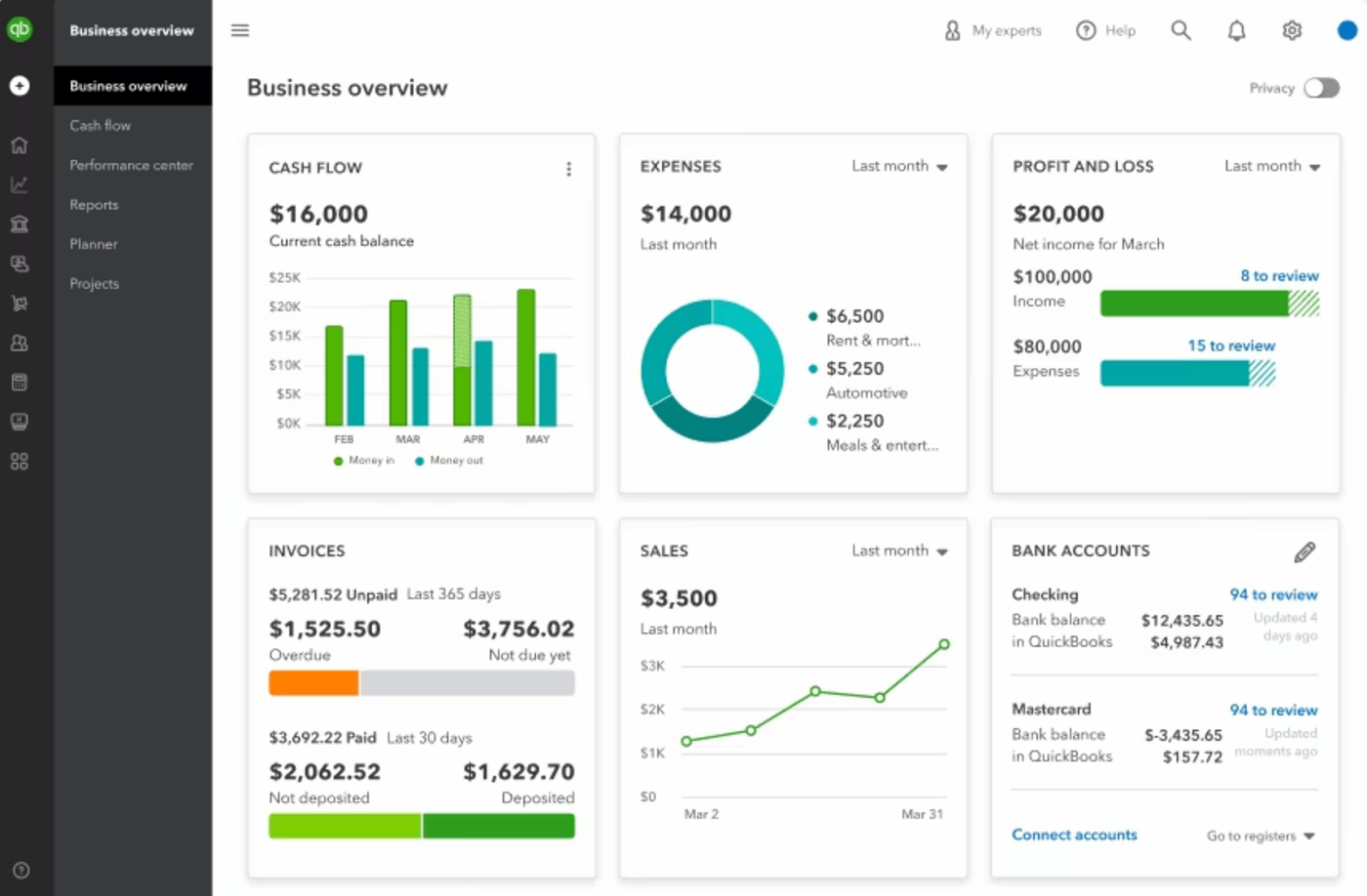Image resolution: width=1367 pixels, height=896 pixels.
Task: Open the 94 to review Checking transactions
Action: point(1273,594)
